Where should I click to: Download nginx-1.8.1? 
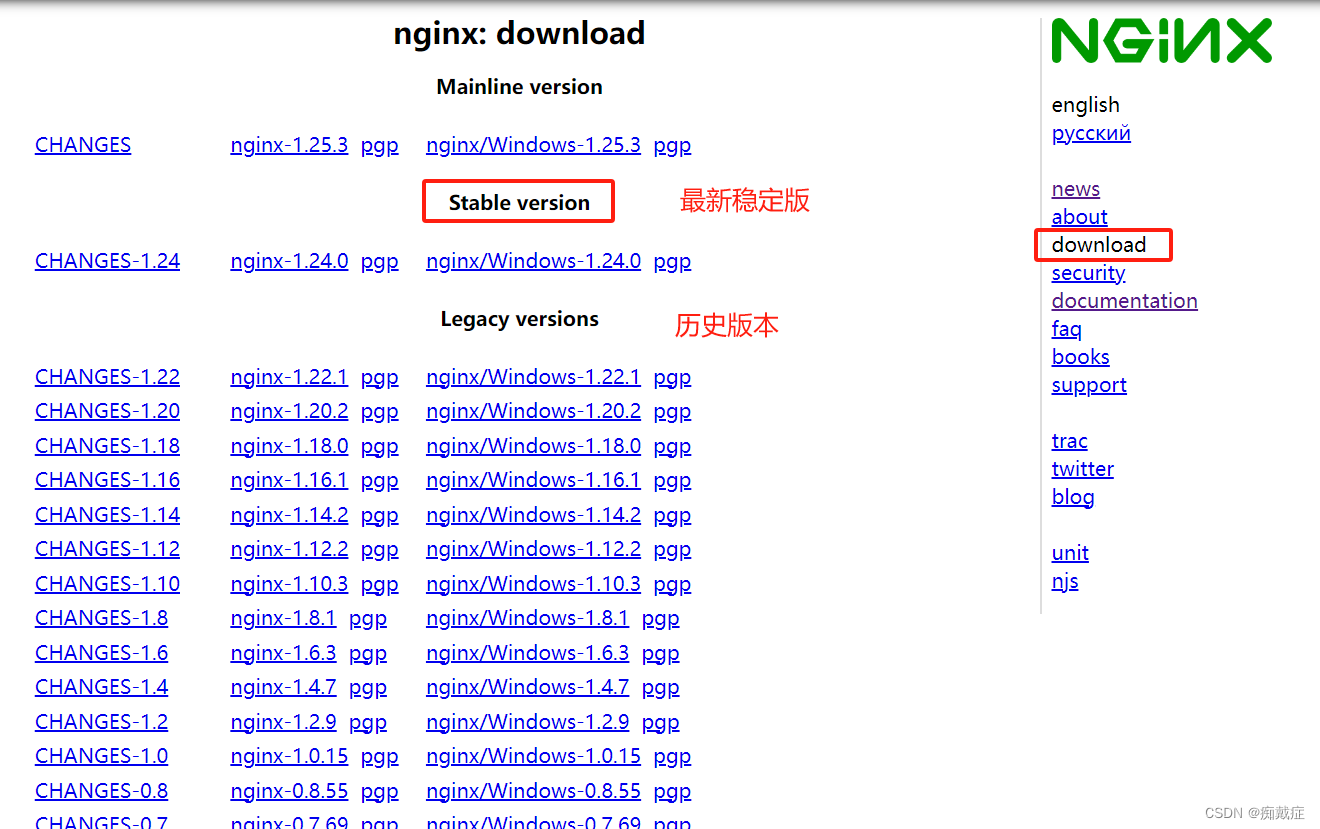pos(283,618)
